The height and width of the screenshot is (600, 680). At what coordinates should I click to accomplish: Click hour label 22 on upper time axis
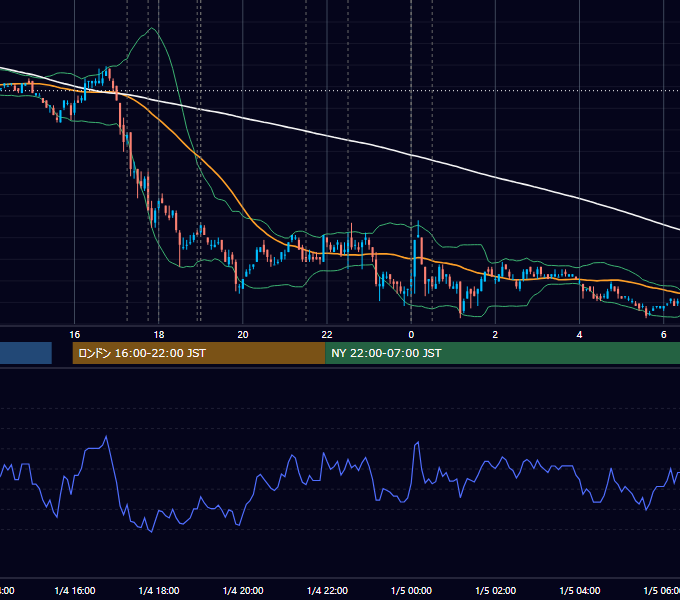327,335
